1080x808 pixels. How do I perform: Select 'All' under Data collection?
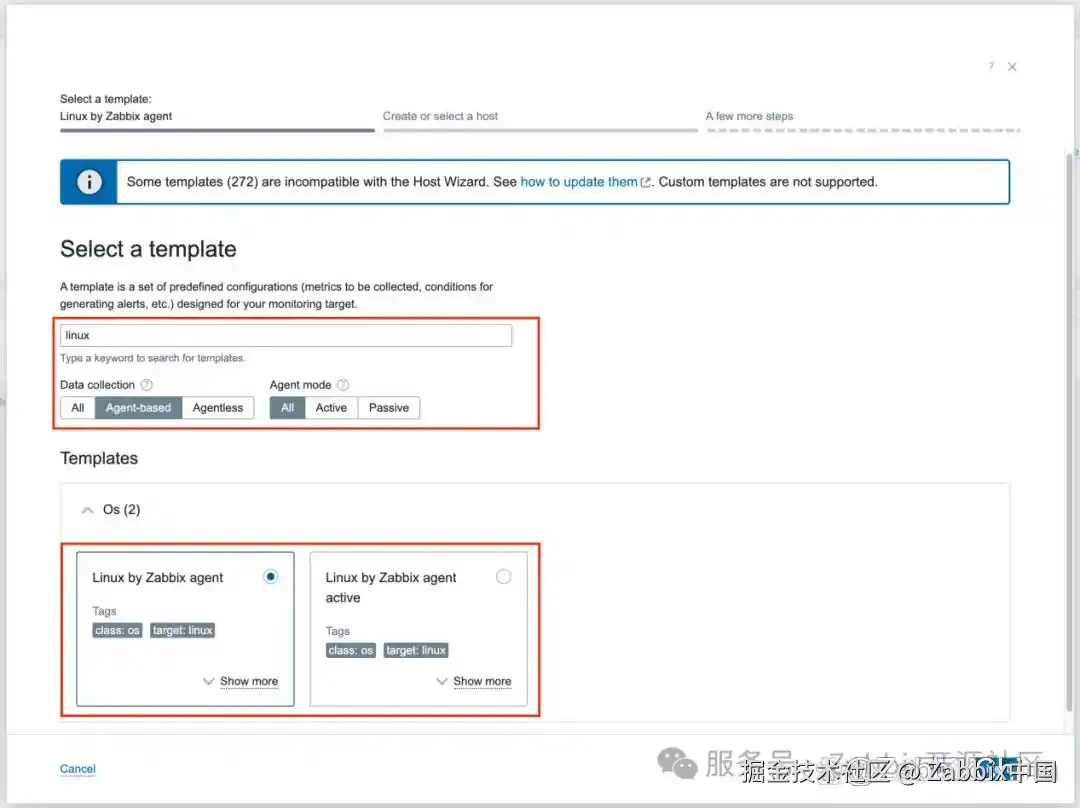pyautogui.click(x=78, y=408)
